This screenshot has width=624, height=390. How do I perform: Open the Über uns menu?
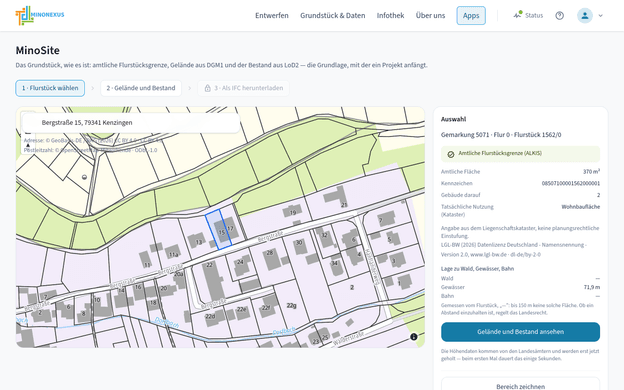[x=430, y=16]
